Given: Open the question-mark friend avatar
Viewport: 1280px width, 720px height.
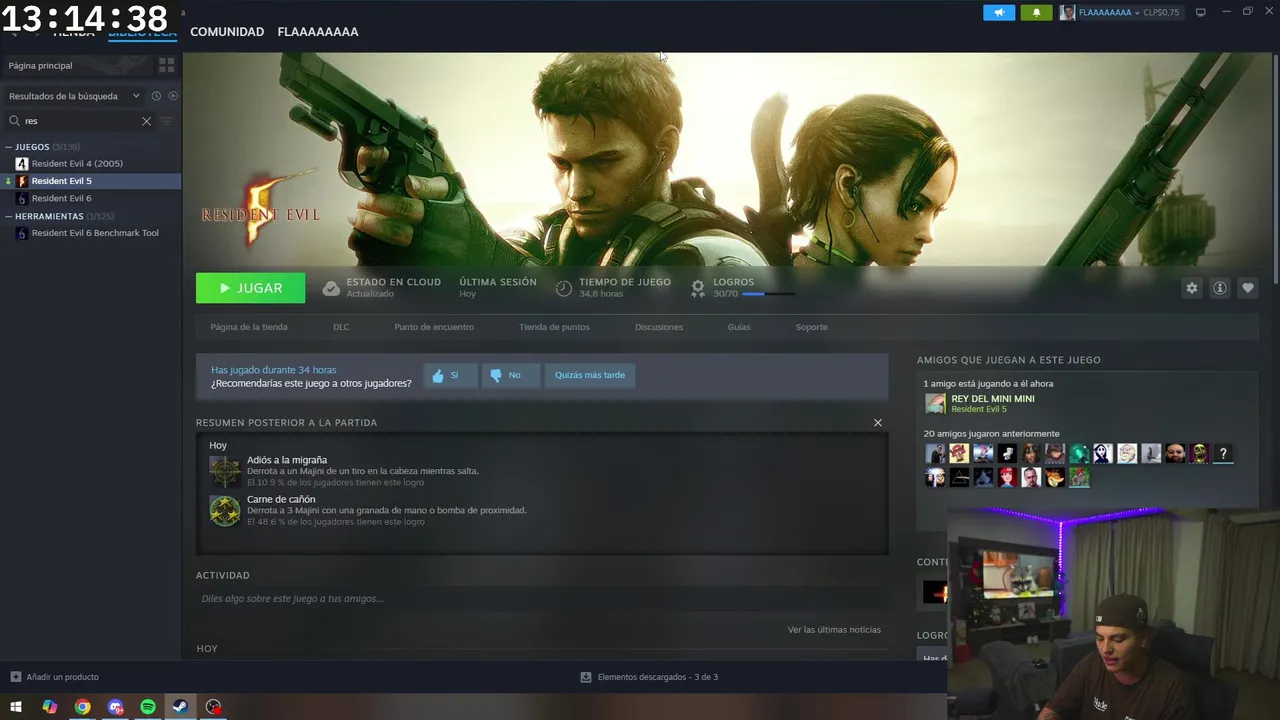Looking at the screenshot, I should [x=1223, y=454].
